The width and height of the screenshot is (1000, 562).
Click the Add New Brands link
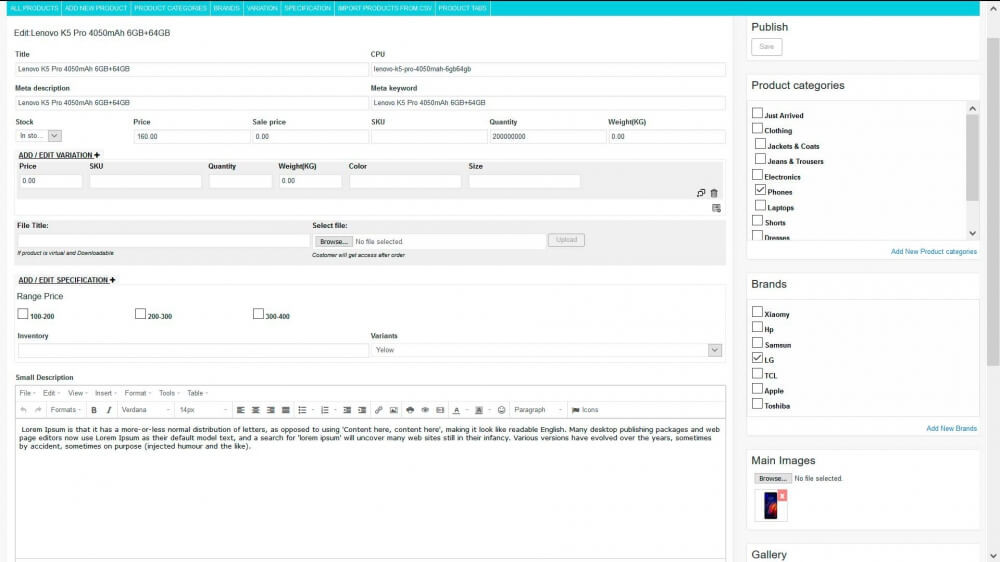(x=951, y=429)
